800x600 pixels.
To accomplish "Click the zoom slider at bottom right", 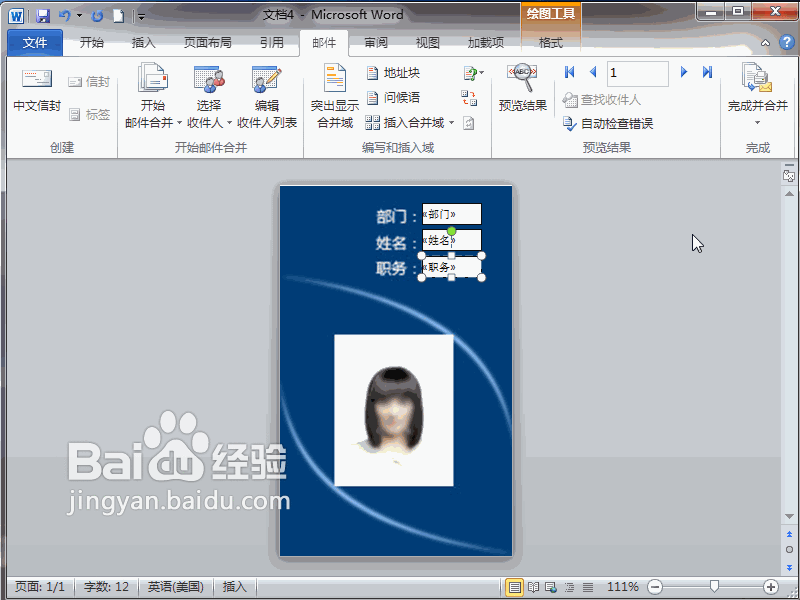I will pos(713,587).
